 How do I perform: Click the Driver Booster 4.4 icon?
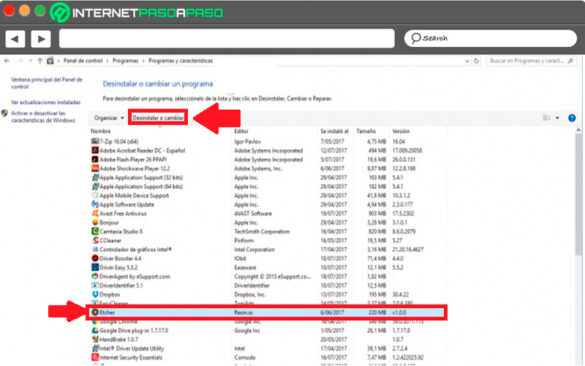click(x=95, y=258)
